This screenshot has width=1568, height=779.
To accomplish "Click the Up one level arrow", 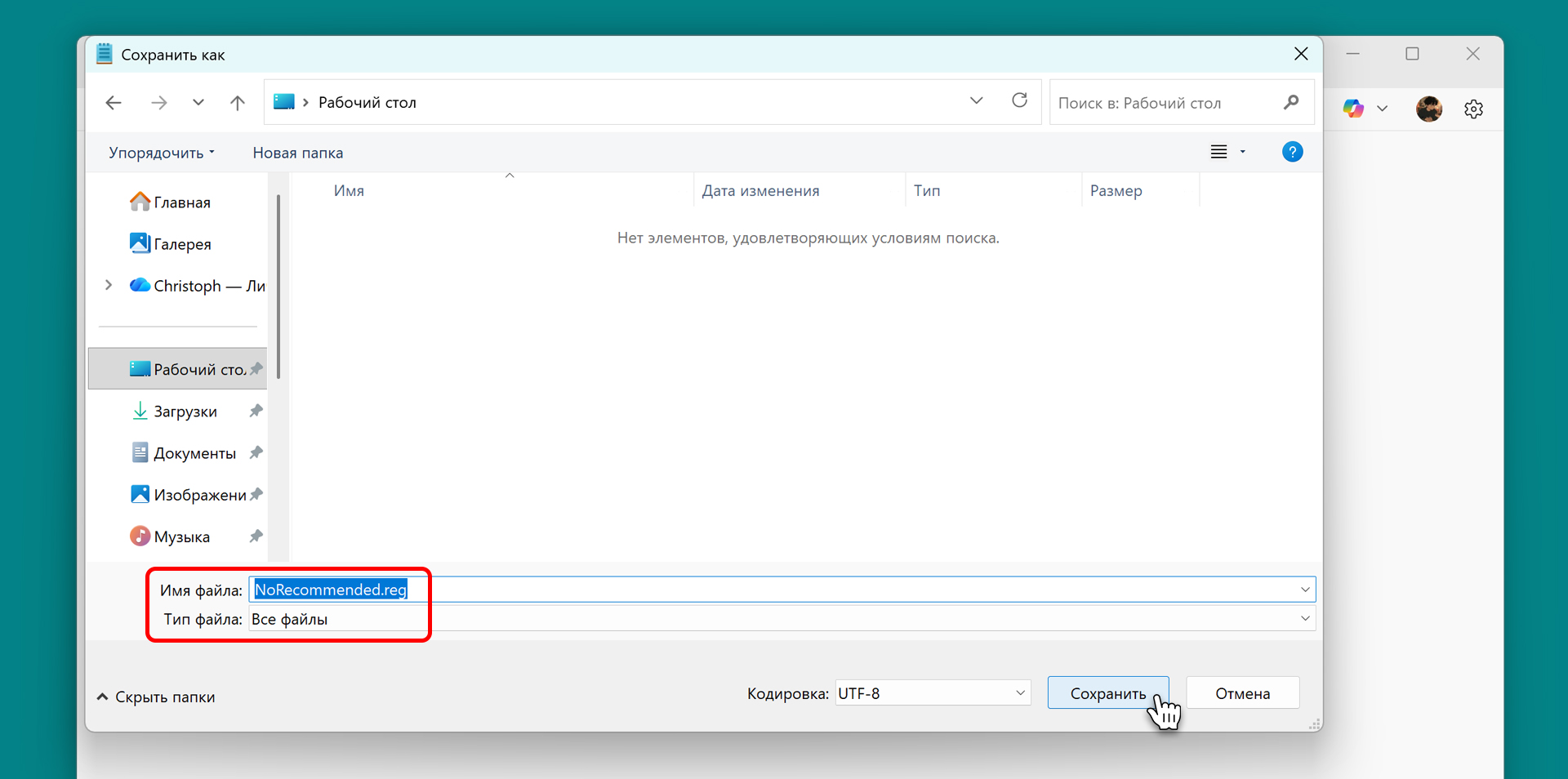I will point(237,103).
